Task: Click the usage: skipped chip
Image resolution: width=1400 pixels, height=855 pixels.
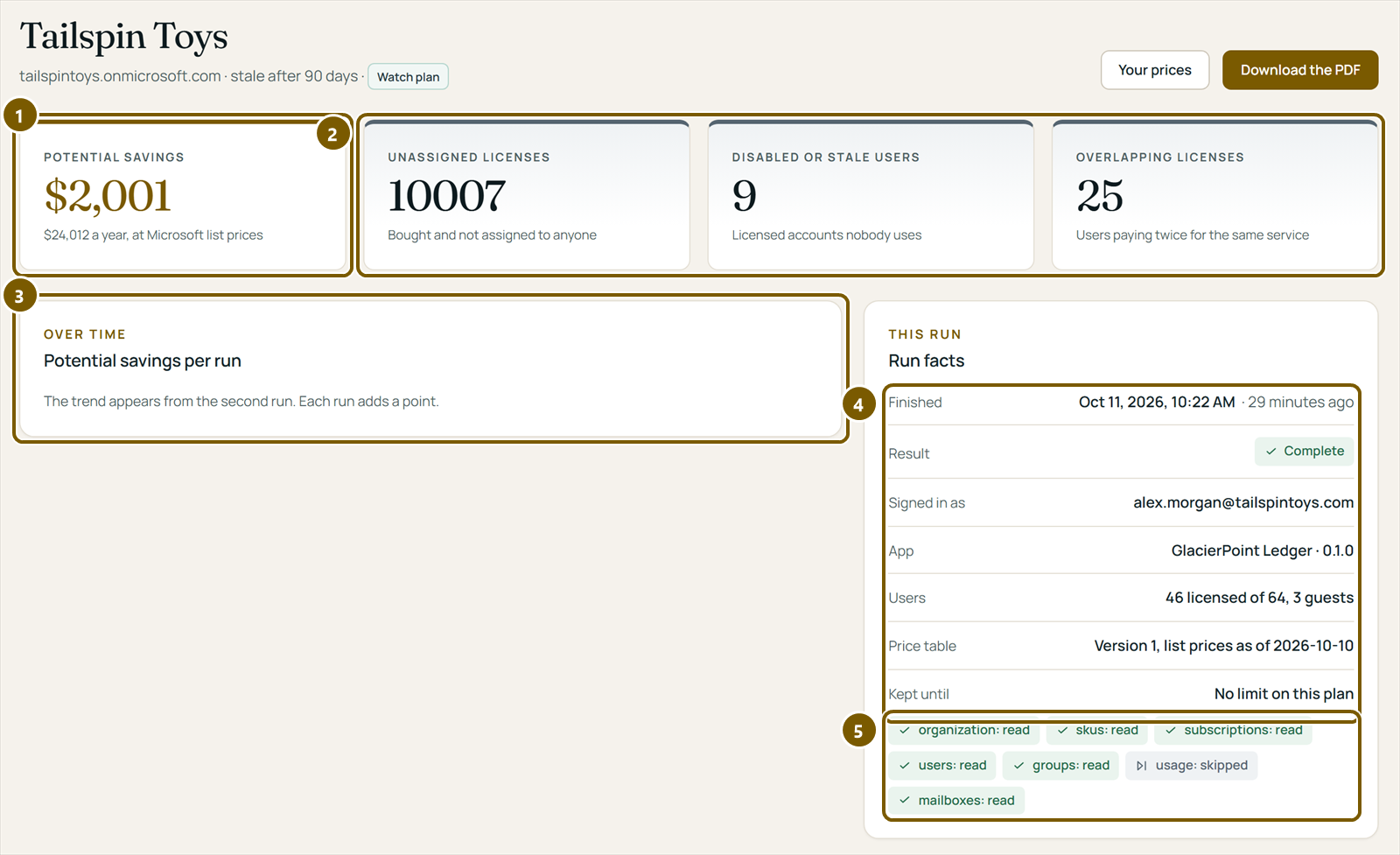Action: 1192,766
